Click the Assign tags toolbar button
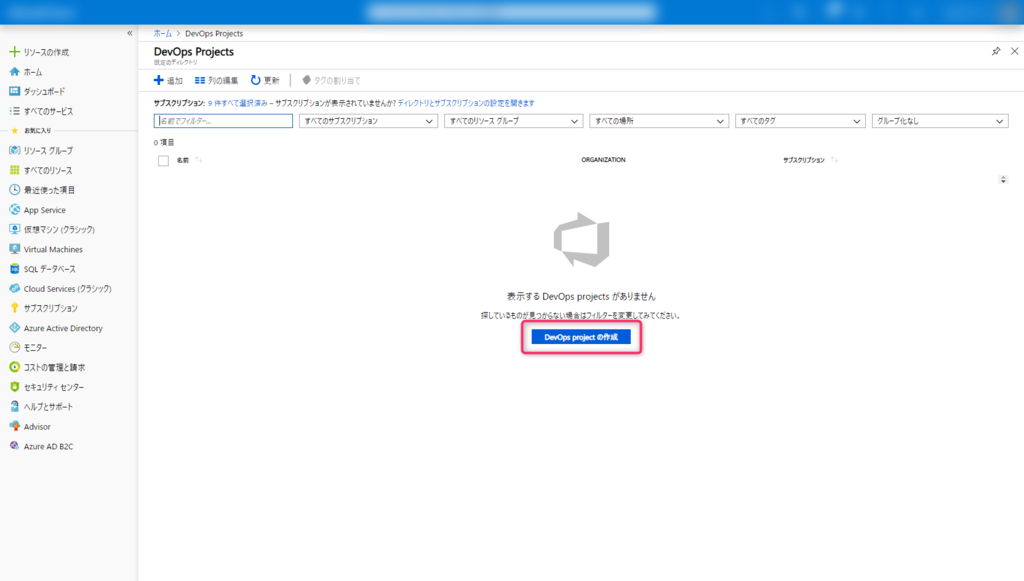Viewport: 1024px width, 581px height. tap(331, 80)
